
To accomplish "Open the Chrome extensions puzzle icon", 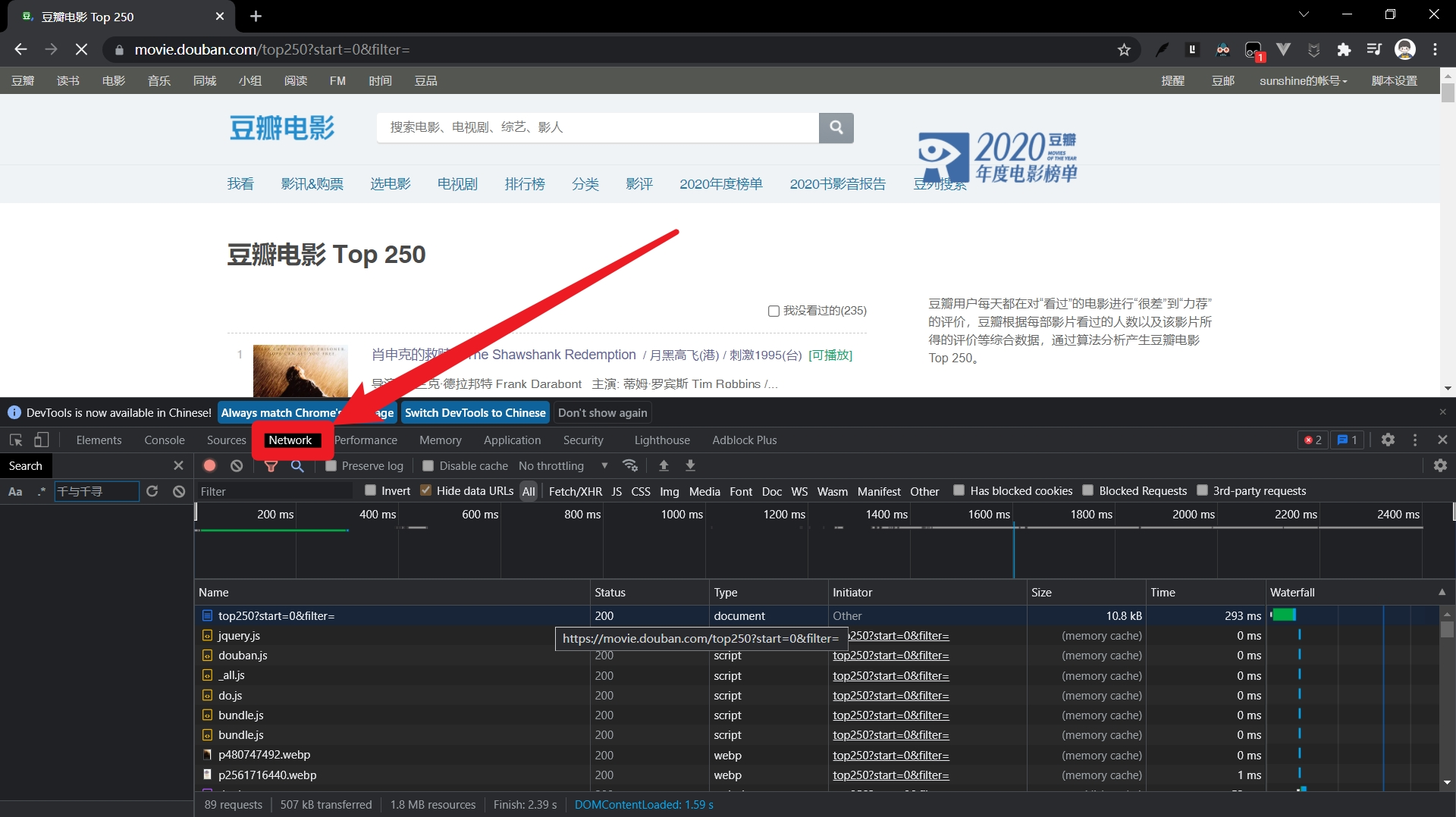I will [x=1344, y=50].
